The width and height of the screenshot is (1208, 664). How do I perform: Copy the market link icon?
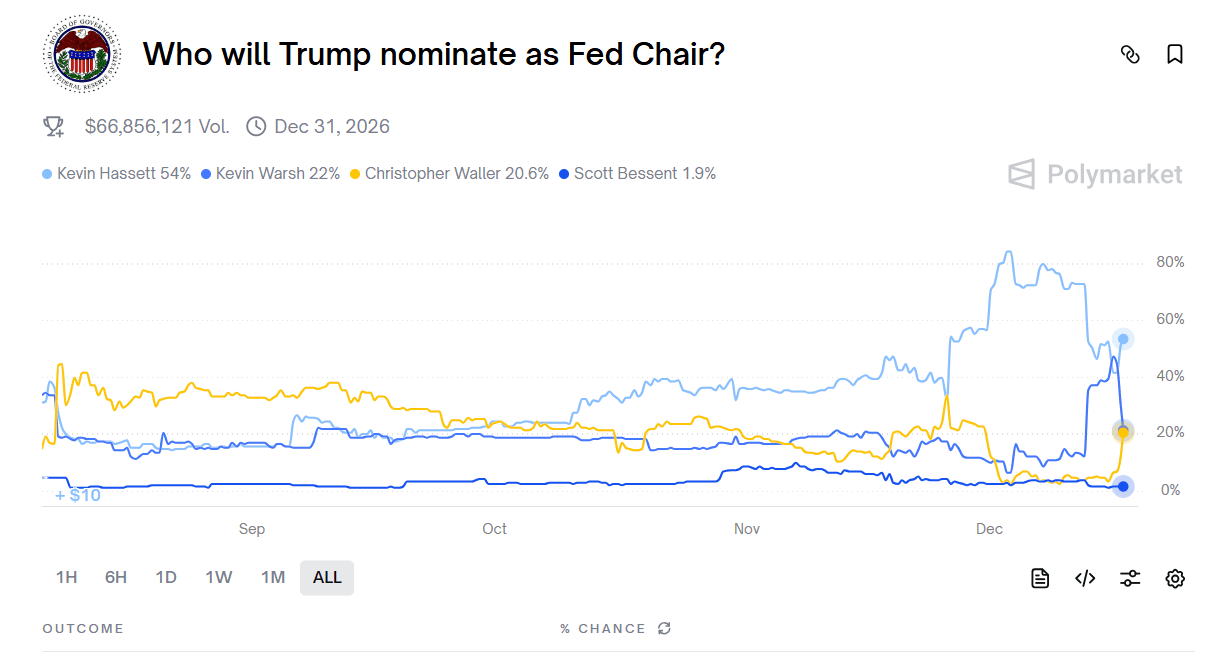click(1130, 54)
